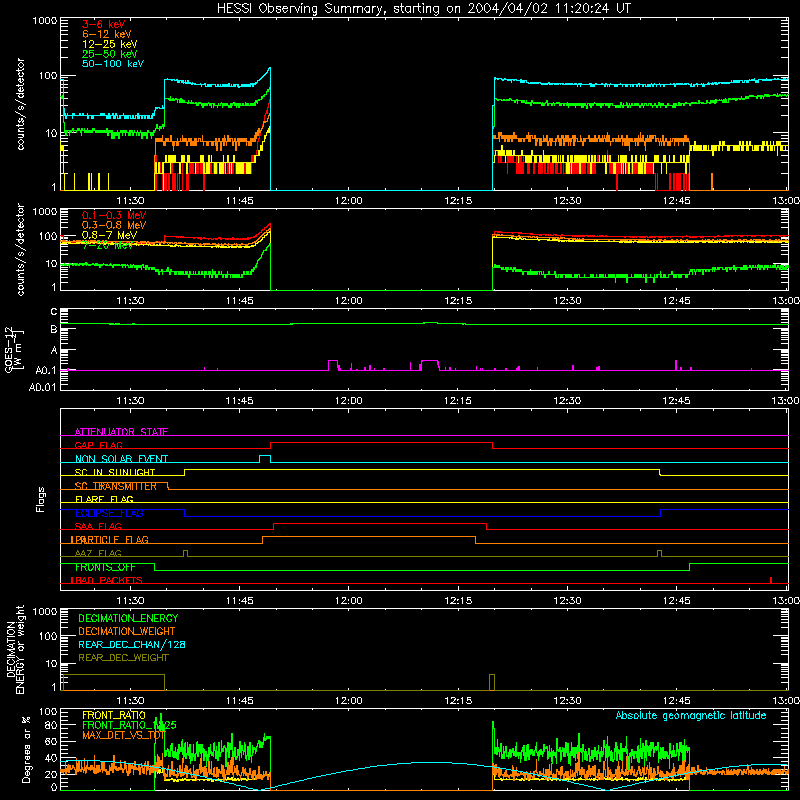
Task: Click the FLARE_FLAG label
Action: 104,499
